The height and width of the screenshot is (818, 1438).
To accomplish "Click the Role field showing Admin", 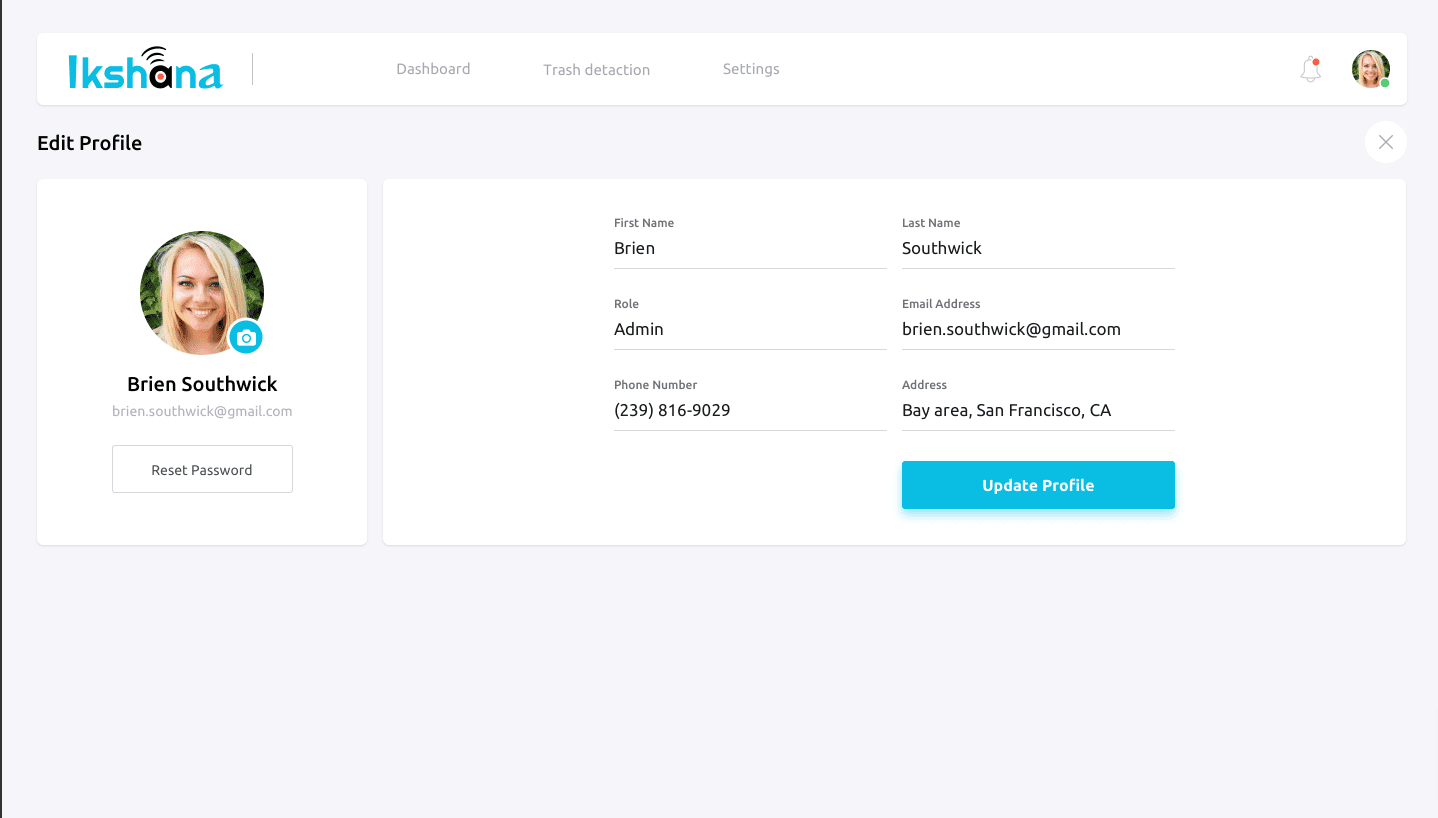I will click(x=749, y=330).
